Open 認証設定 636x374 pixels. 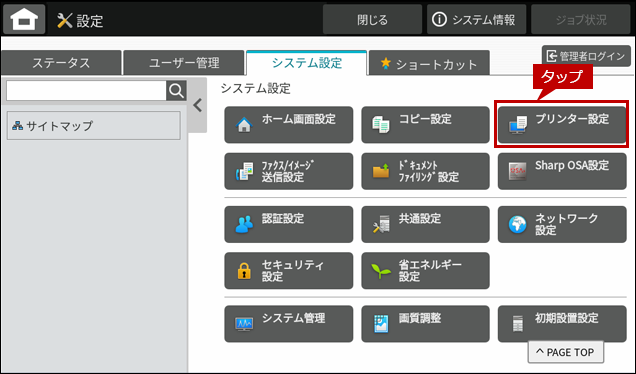pos(288,224)
